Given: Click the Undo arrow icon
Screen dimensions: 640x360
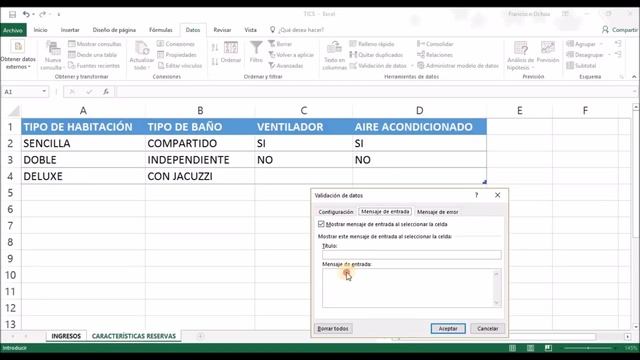Looking at the screenshot, I should [x=26, y=14].
